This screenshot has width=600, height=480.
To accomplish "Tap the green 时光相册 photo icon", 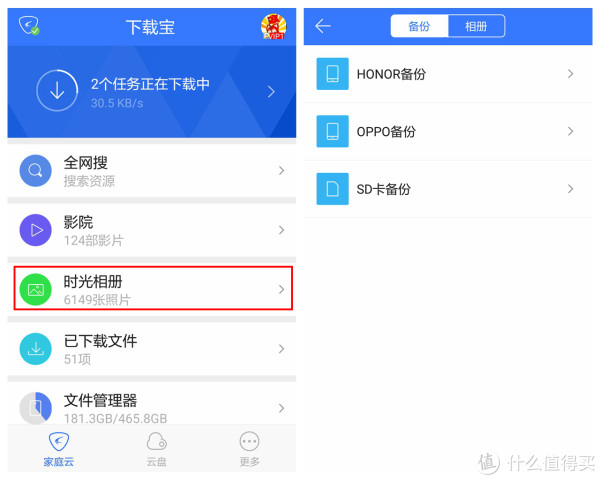I will click(x=36, y=289).
